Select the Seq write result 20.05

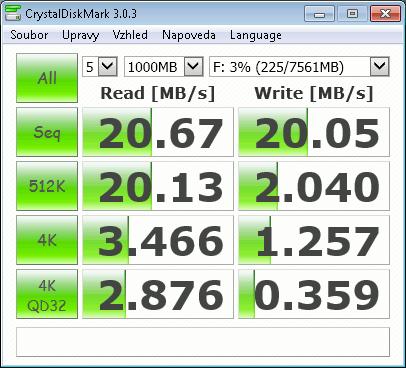(314, 132)
